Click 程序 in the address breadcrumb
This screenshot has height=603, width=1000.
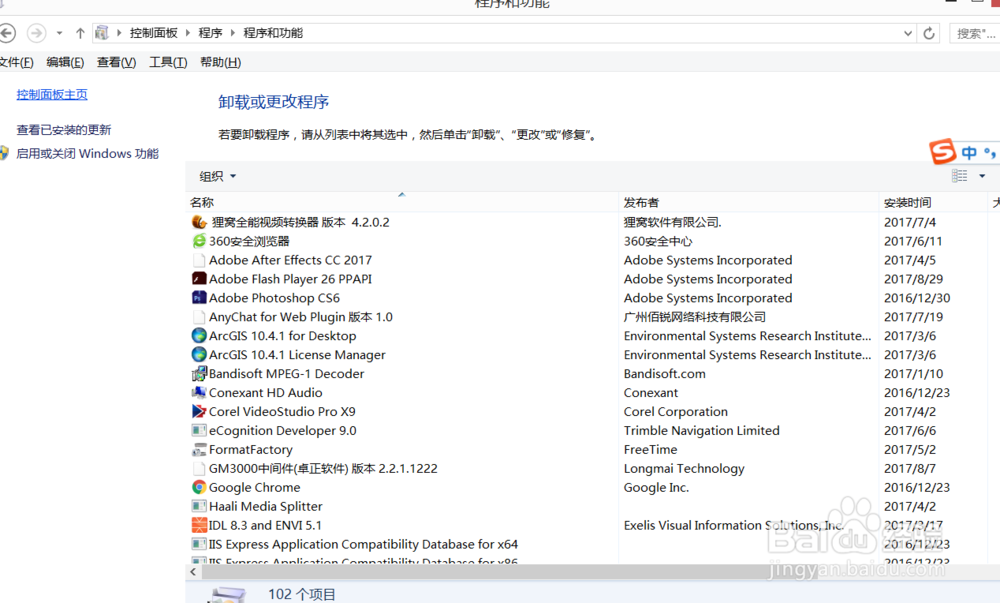point(210,33)
